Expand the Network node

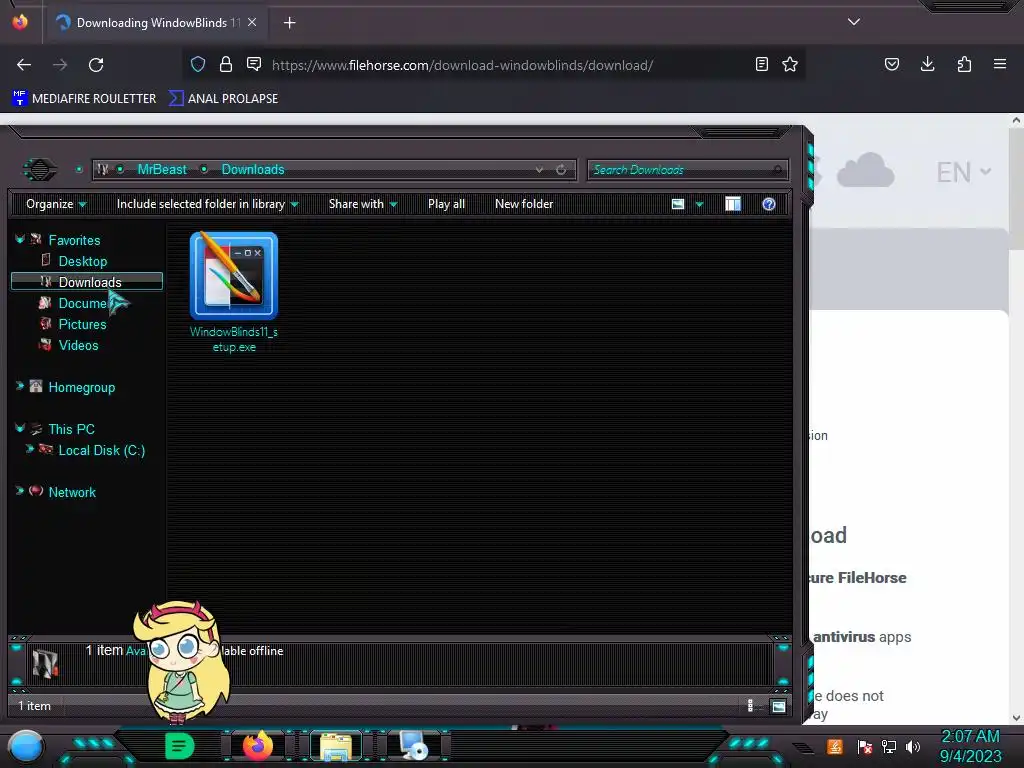click(x=20, y=491)
